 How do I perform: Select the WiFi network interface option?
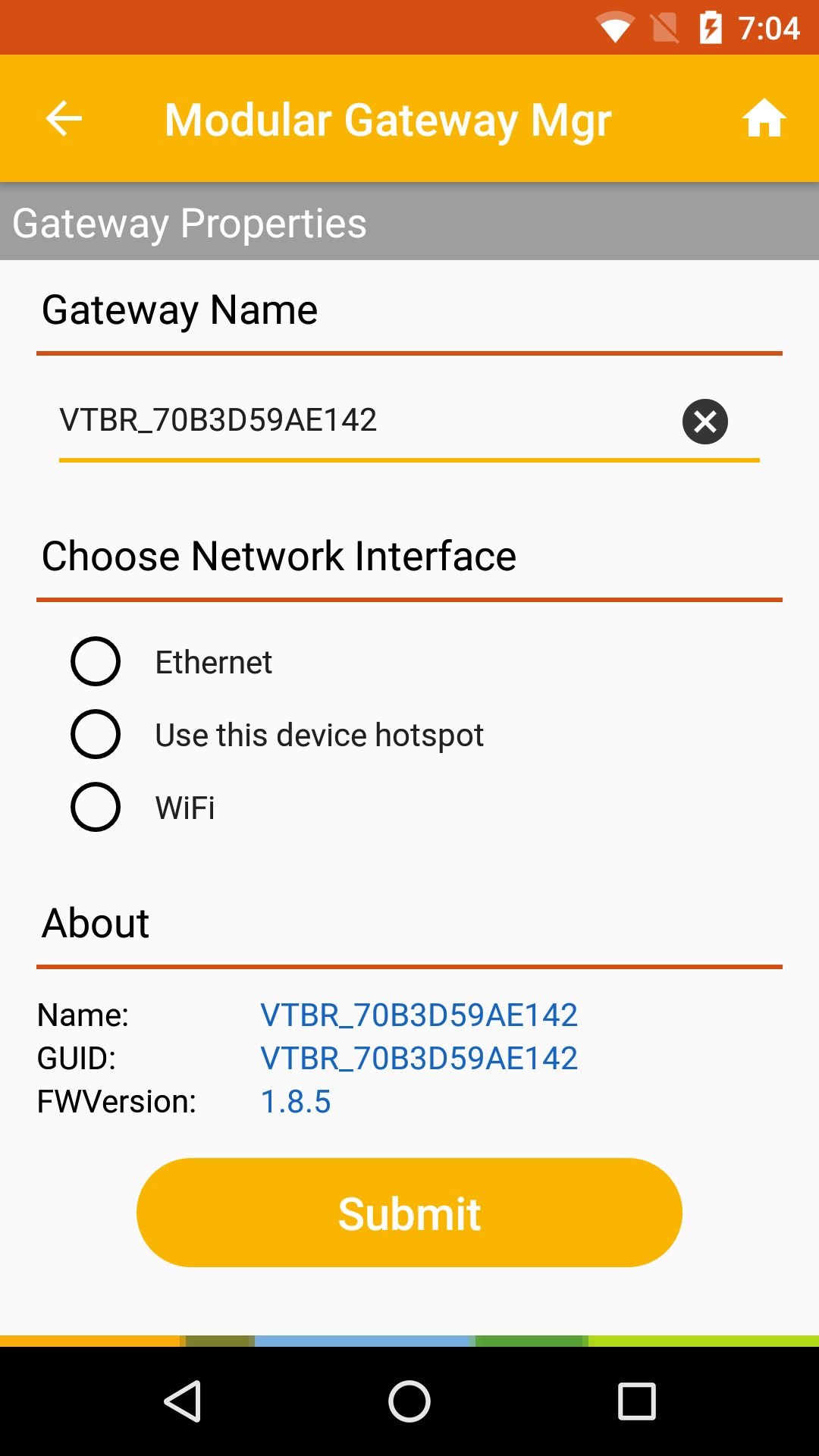[96, 807]
